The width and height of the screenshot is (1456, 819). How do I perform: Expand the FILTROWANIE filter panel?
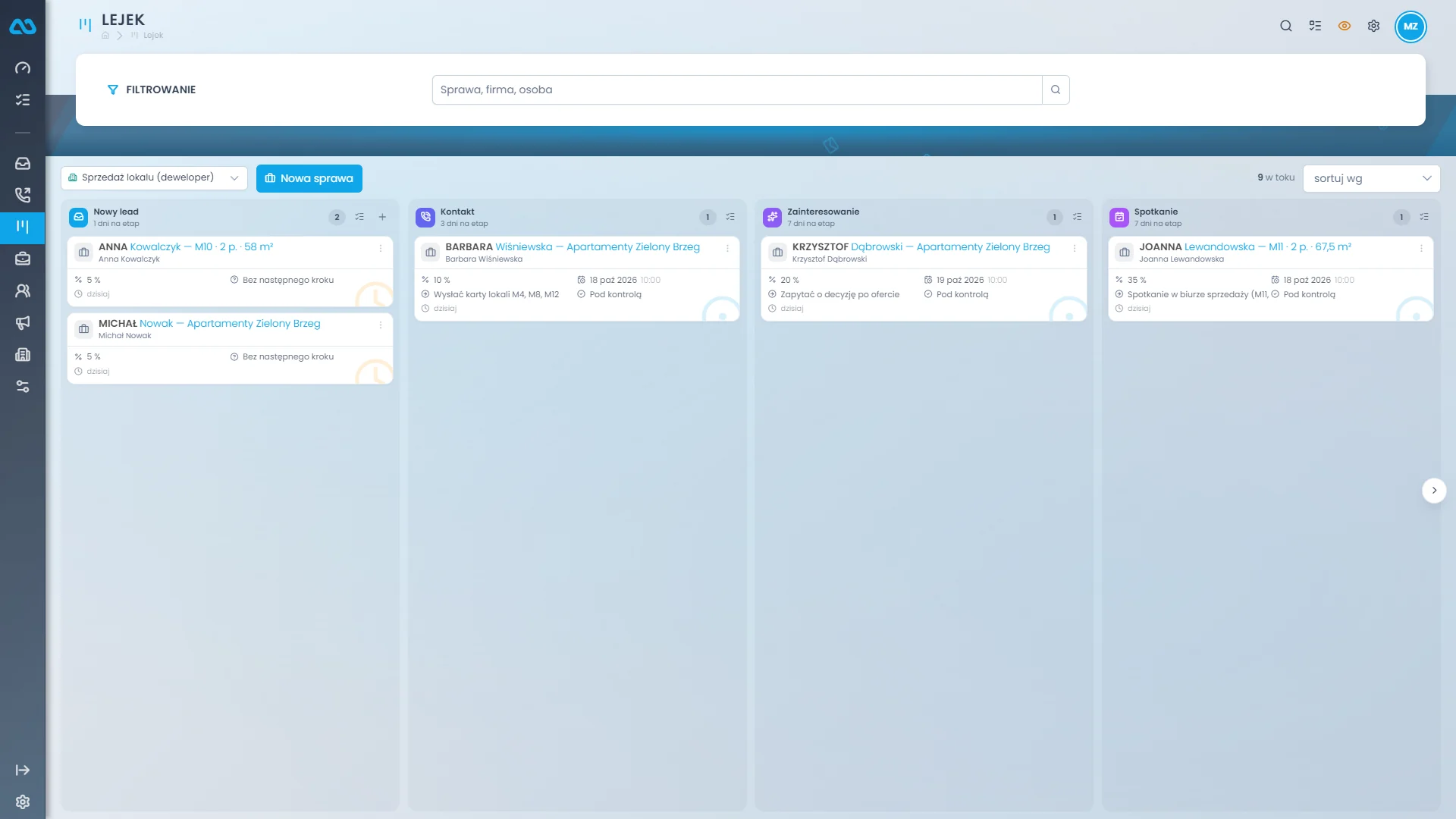[152, 89]
